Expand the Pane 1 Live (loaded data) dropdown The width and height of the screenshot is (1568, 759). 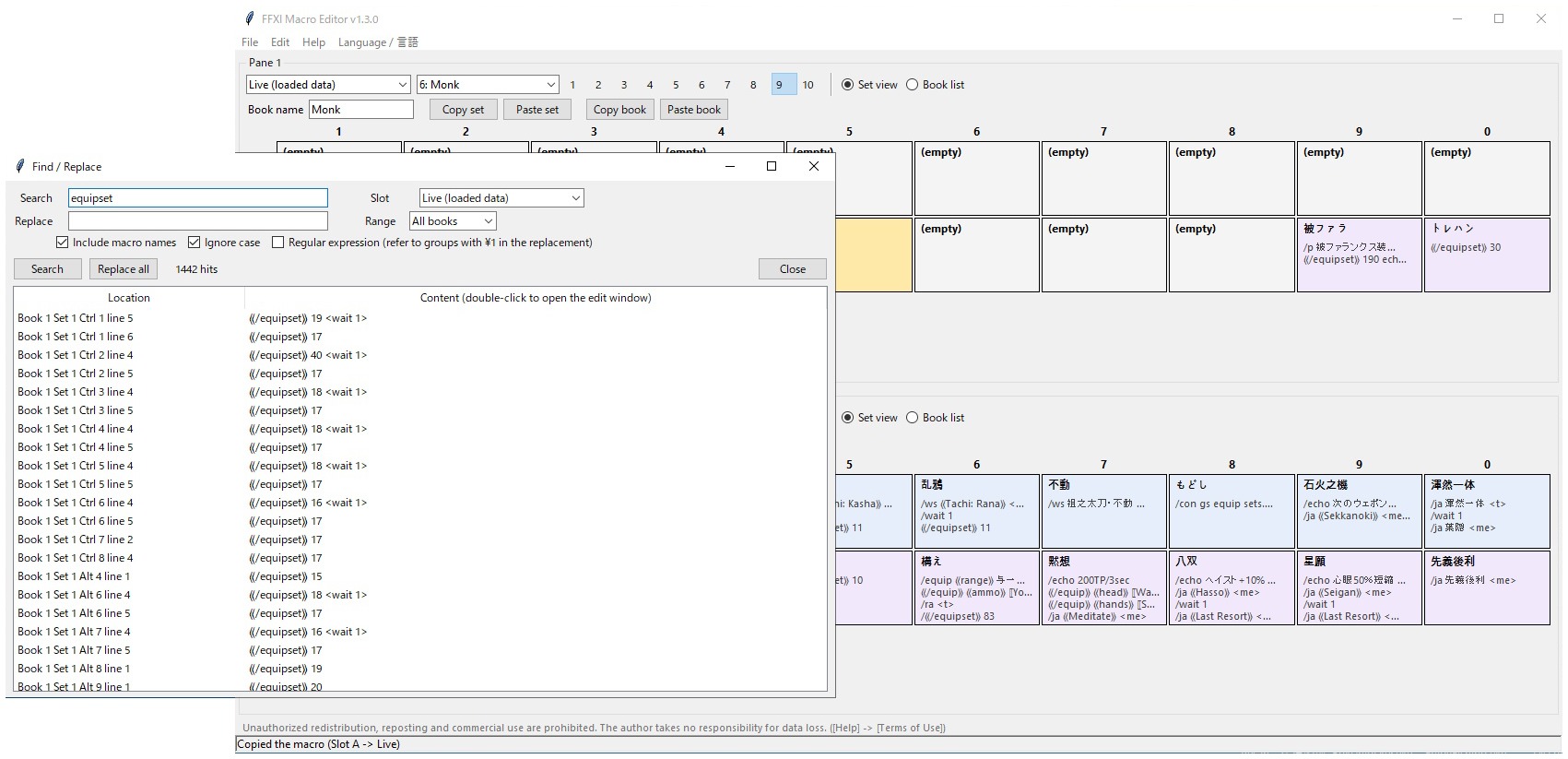coord(328,85)
